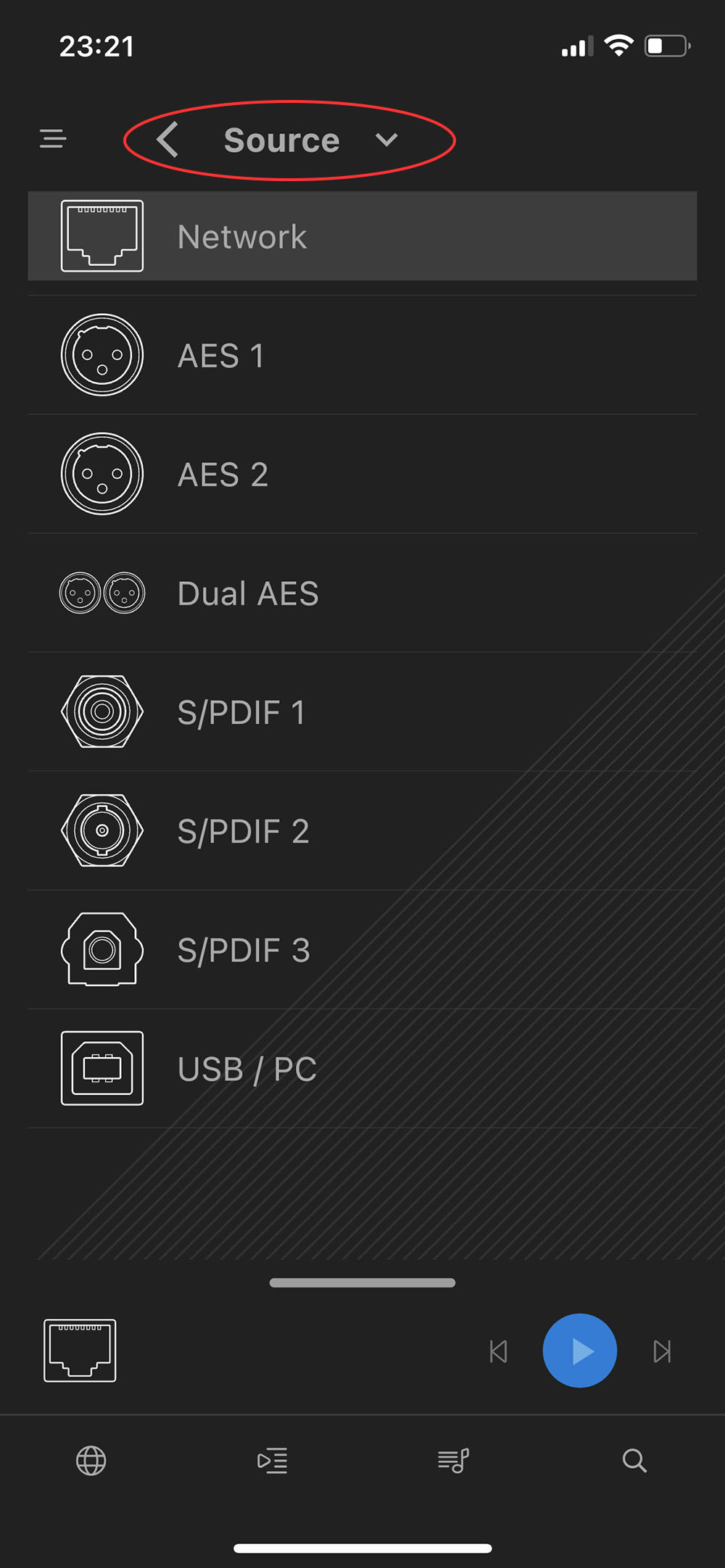Select USB / PC input
This screenshot has width=725, height=1568.
click(362, 1068)
